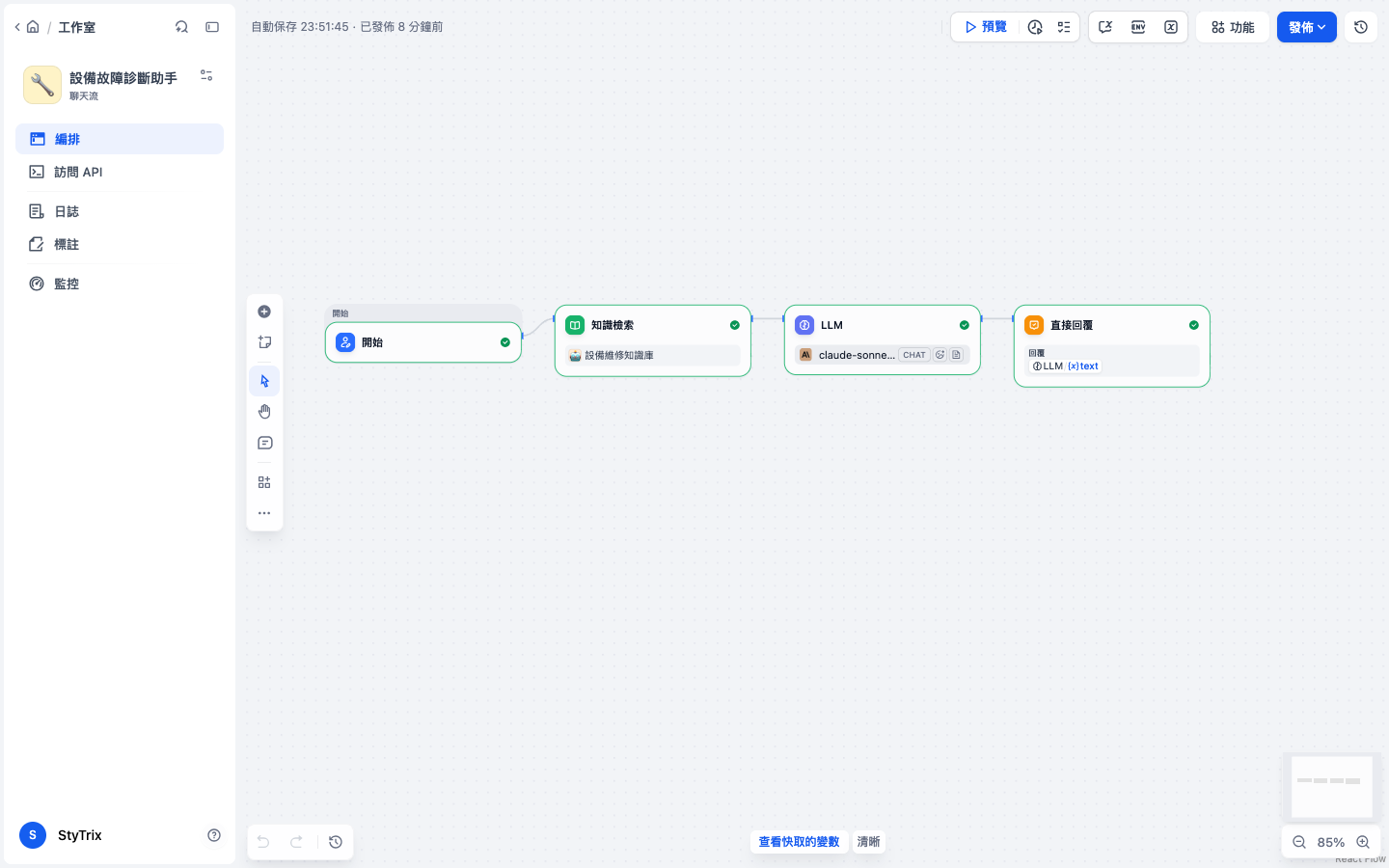1389x868 pixels.
Task: Zoom in using the plus magnifier
Action: click(x=1363, y=842)
